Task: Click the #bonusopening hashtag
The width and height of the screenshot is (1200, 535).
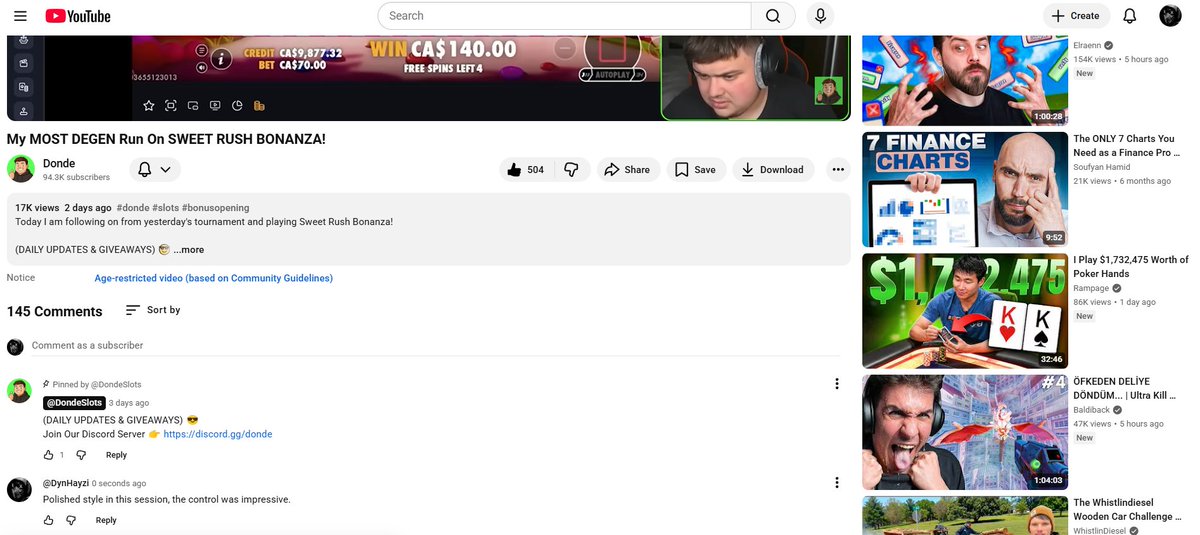Action: (x=216, y=208)
